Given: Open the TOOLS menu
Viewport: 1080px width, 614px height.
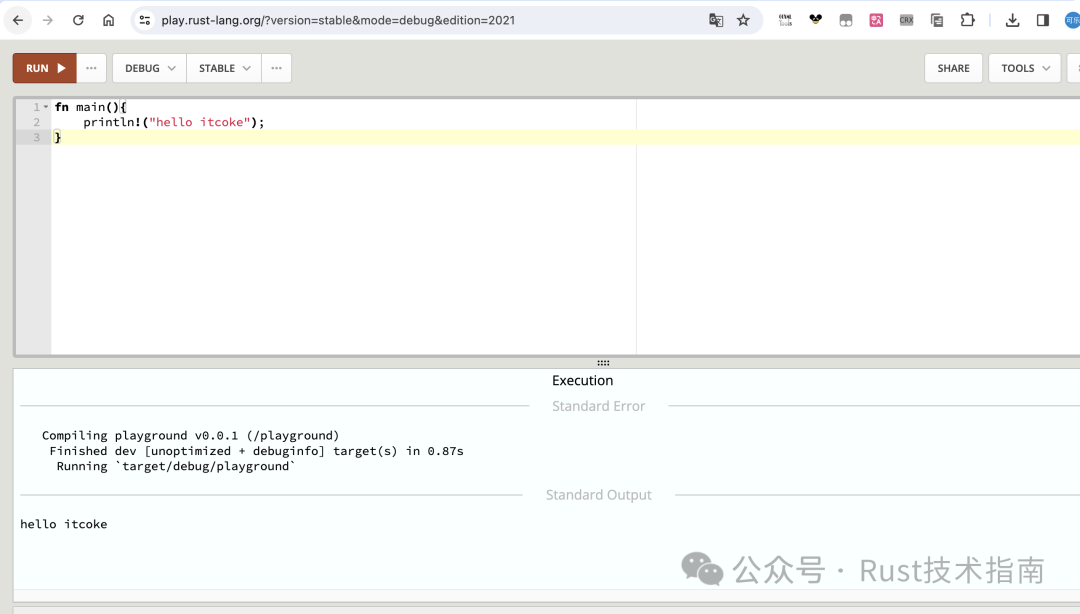Looking at the screenshot, I should pos(1025,68).
